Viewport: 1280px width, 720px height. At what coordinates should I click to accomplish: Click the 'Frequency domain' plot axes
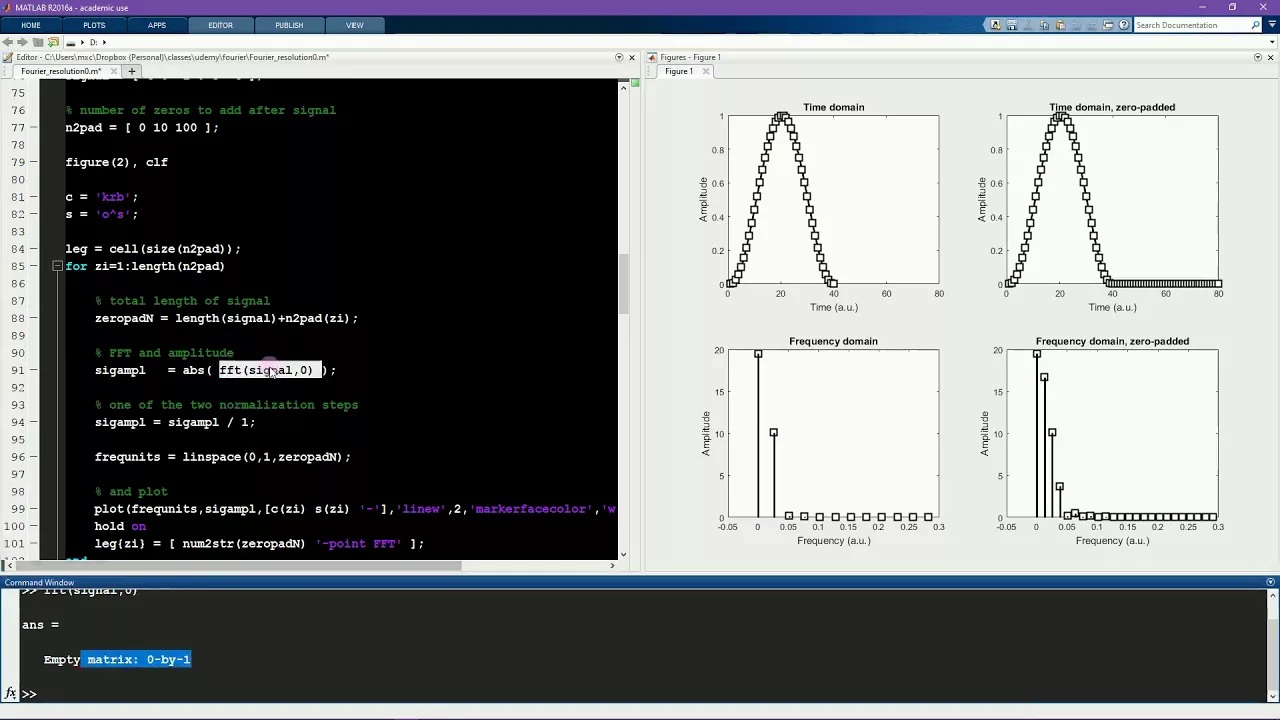coord(833,434)
